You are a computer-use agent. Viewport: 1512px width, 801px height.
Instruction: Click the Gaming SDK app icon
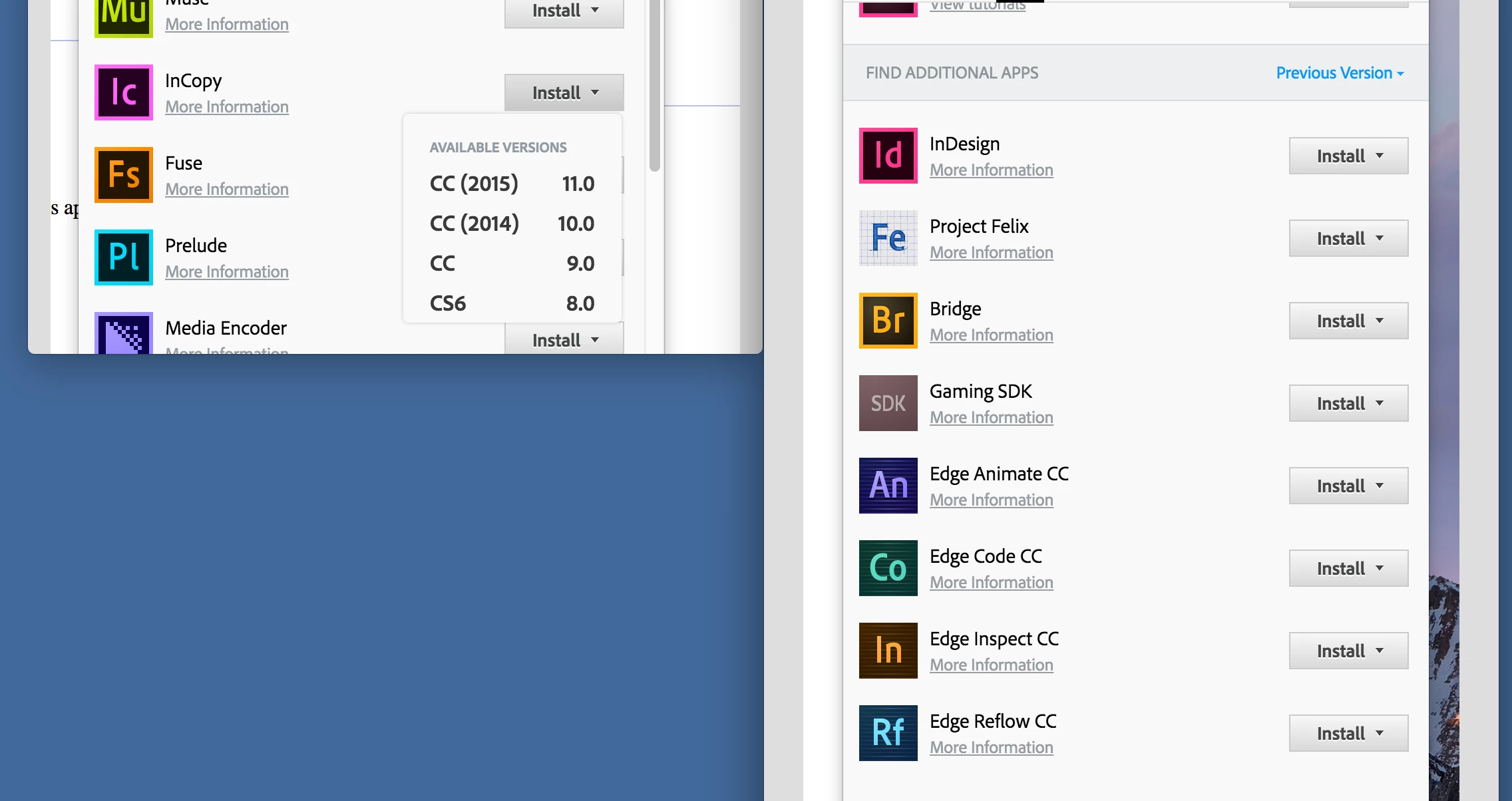click(x=888, y=403)
